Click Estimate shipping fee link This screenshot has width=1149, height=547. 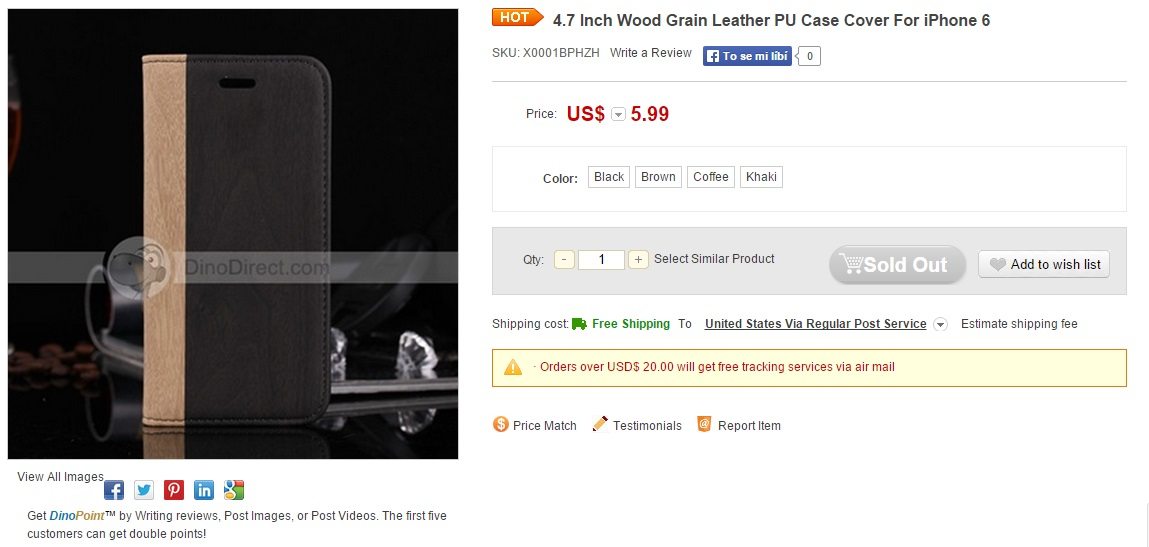click(x=1019, y=323)
